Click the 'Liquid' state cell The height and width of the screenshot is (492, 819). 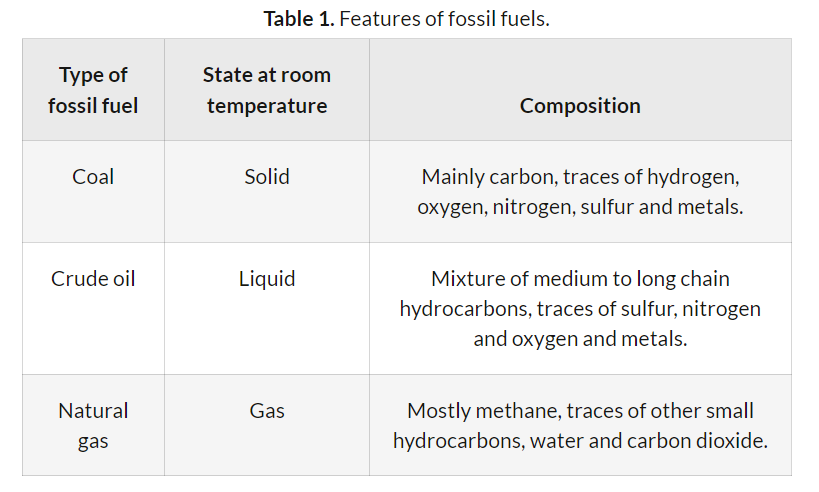point(267,278)
